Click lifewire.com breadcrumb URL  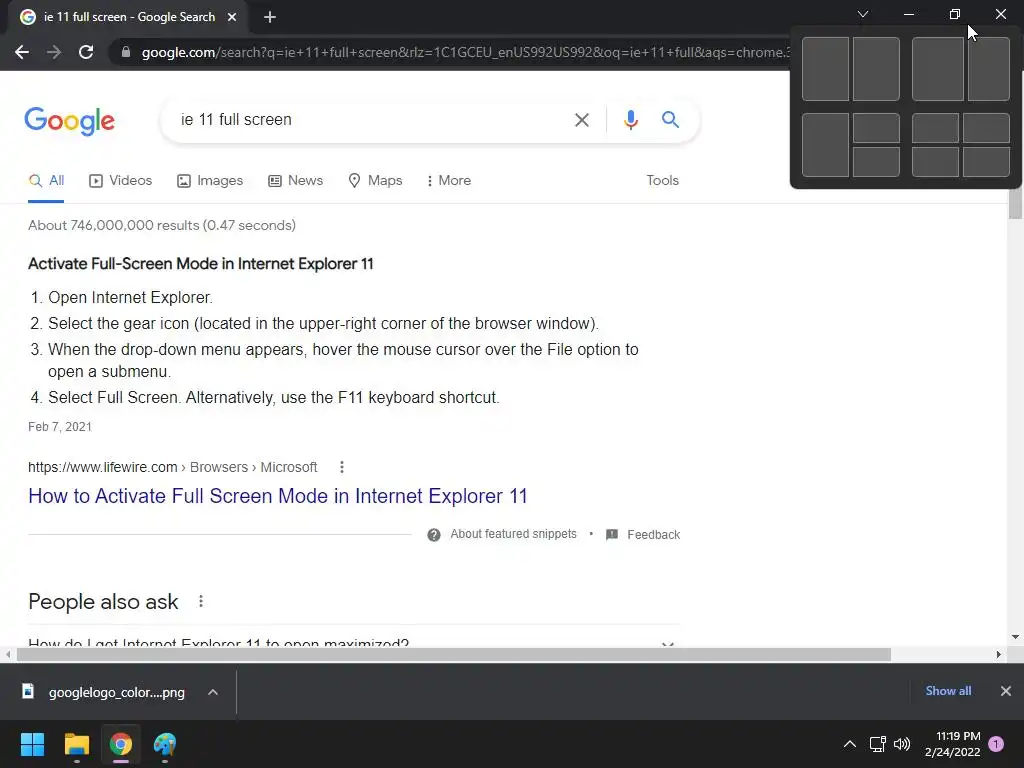(172, 468)
